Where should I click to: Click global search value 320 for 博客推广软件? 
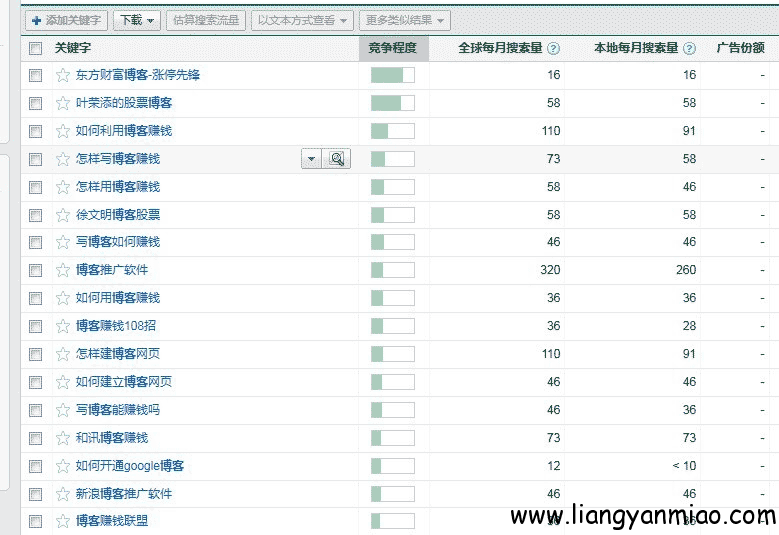550,270
